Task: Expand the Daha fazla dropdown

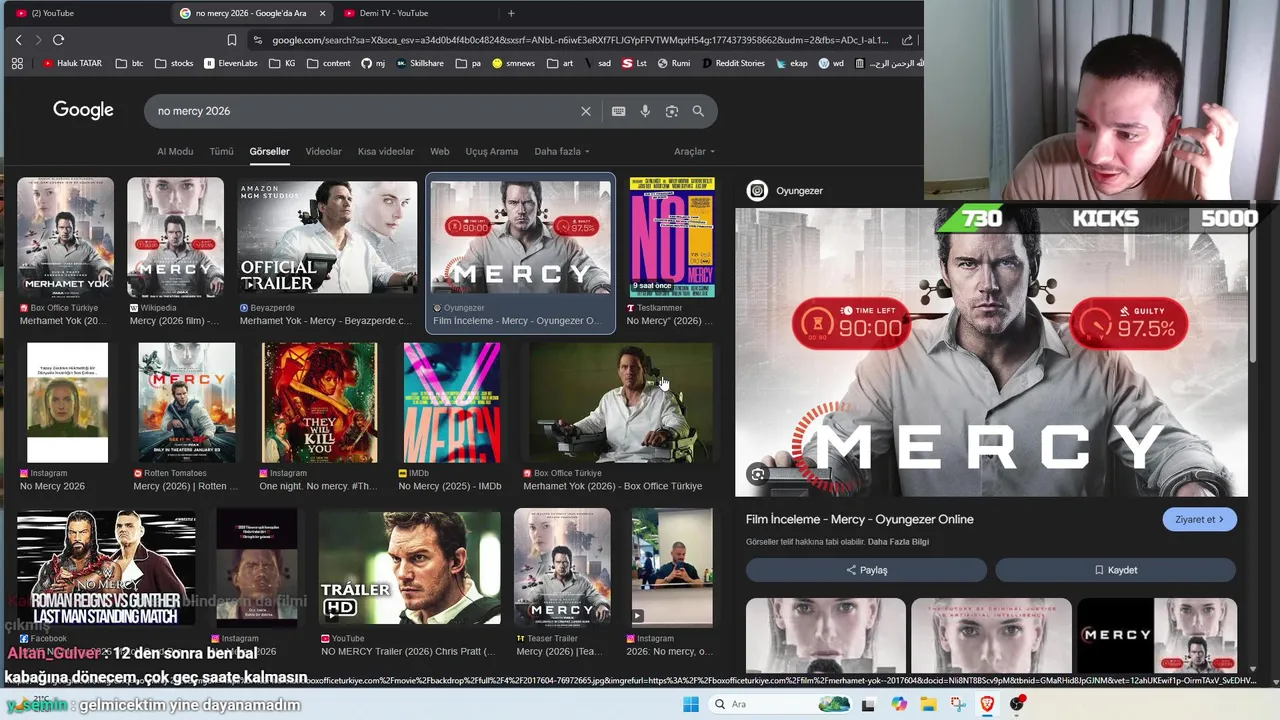Action: point(562,151)
